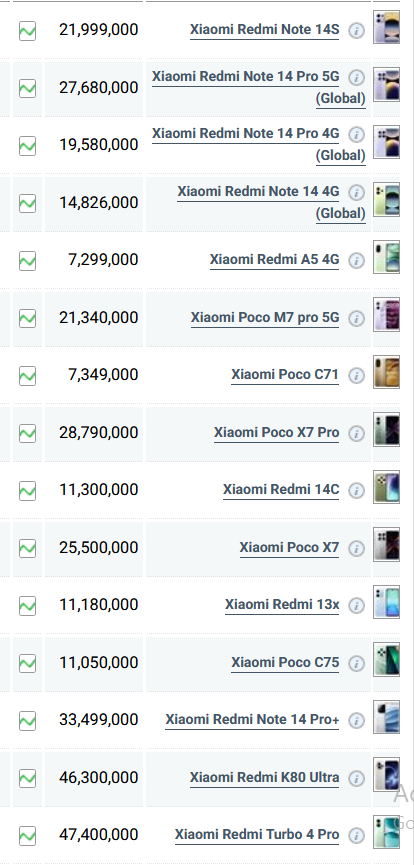Click the golden Xiaomi Poco C71 thumbnail
414x865 pixels.
tap(386, 372)
